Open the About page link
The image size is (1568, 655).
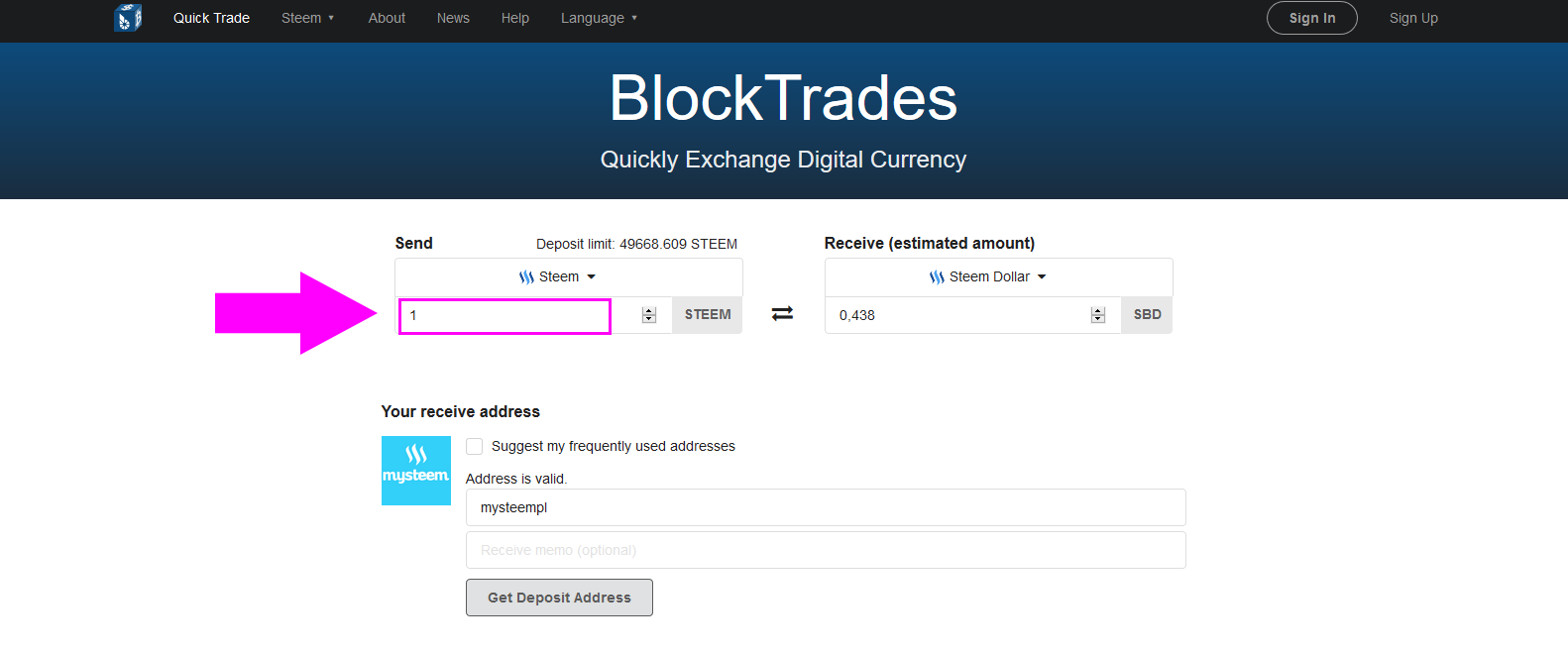387,18
